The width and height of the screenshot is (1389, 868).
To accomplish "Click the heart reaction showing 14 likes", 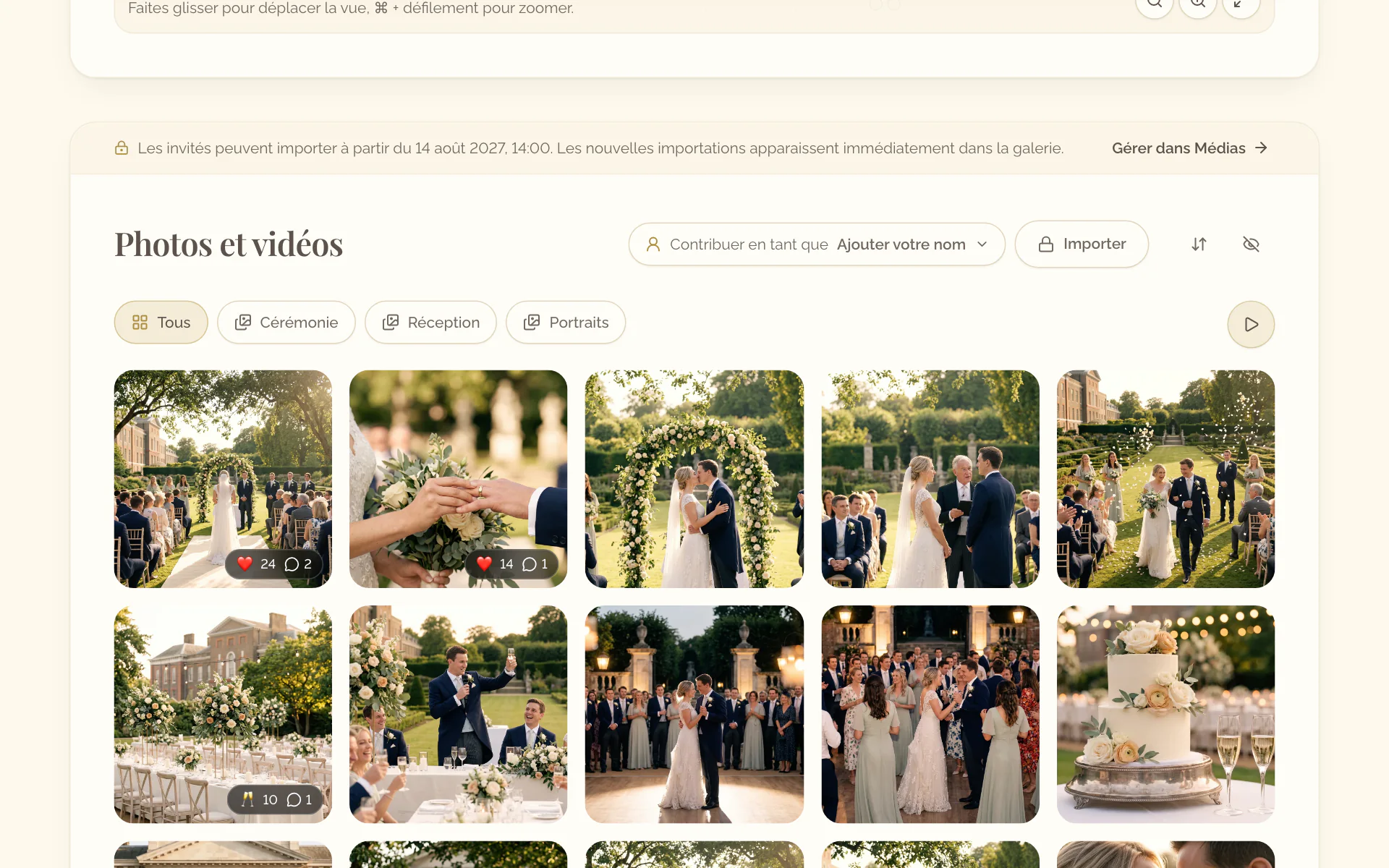I will [495, 563].
